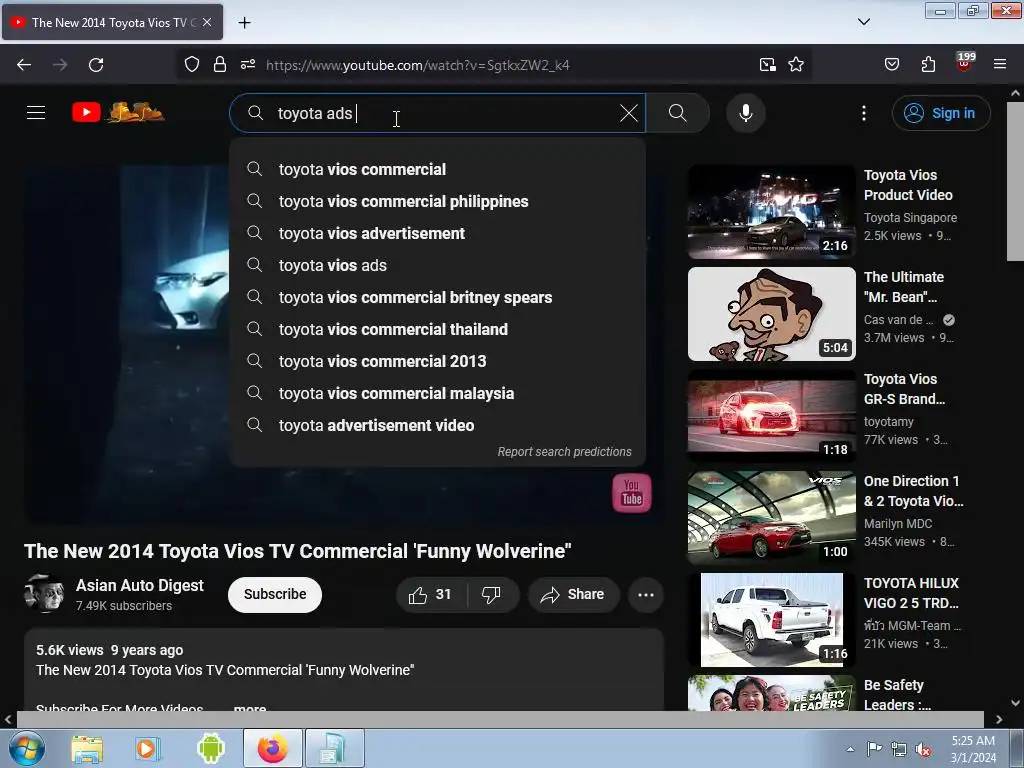Open Firefox extensions puzzle icon
Image resolution: width=1024 pixels, height=768 pixels.
(928, 64)
